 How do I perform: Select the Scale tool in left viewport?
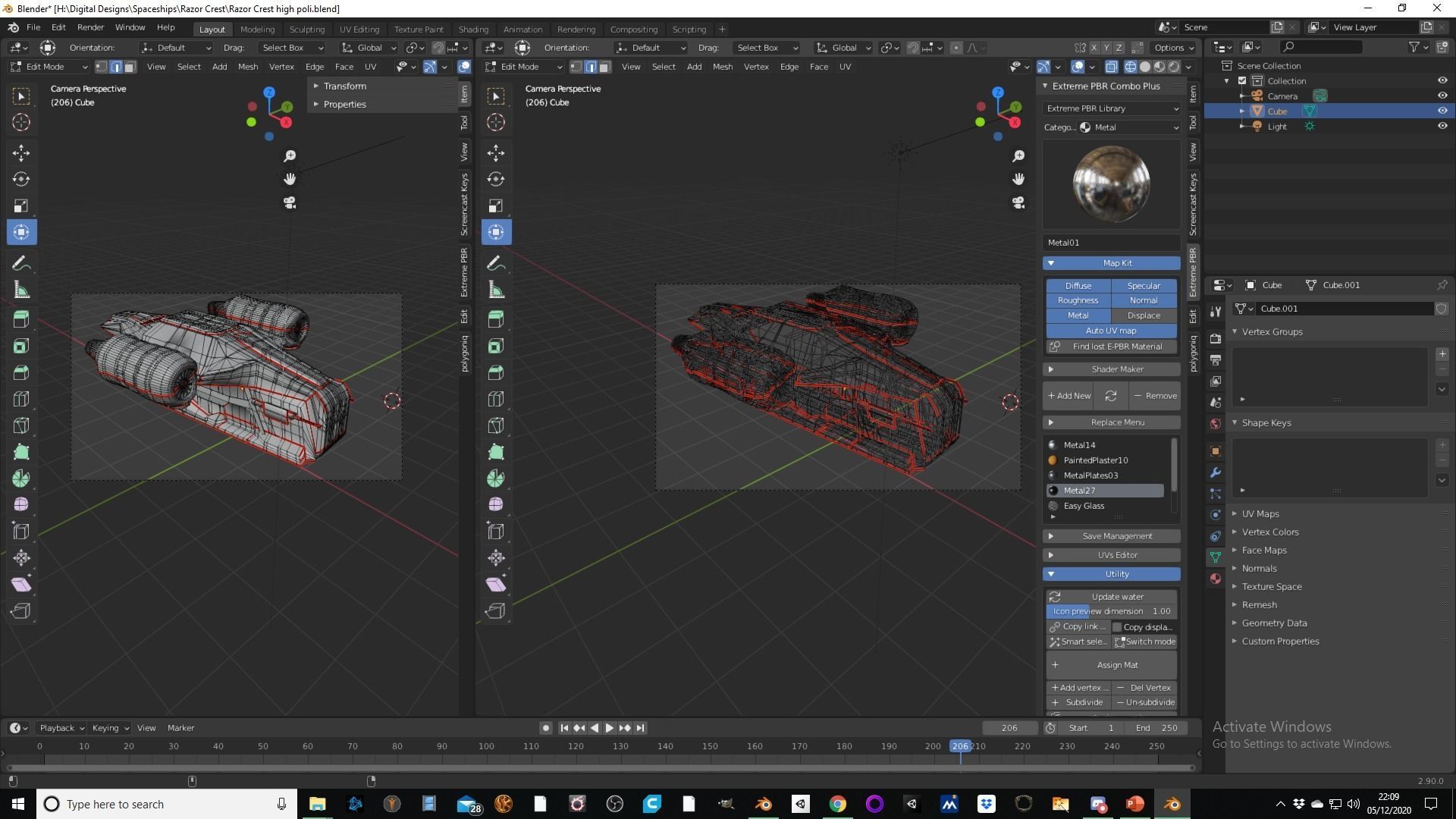[21, 206]
